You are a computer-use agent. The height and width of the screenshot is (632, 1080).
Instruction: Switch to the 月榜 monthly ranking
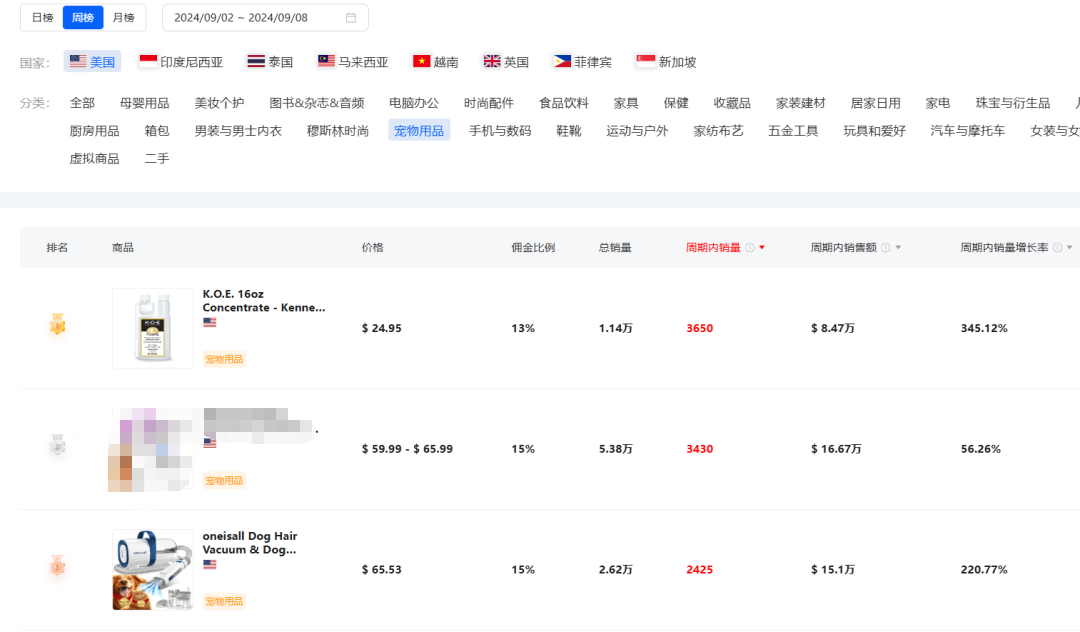(124, 18)
